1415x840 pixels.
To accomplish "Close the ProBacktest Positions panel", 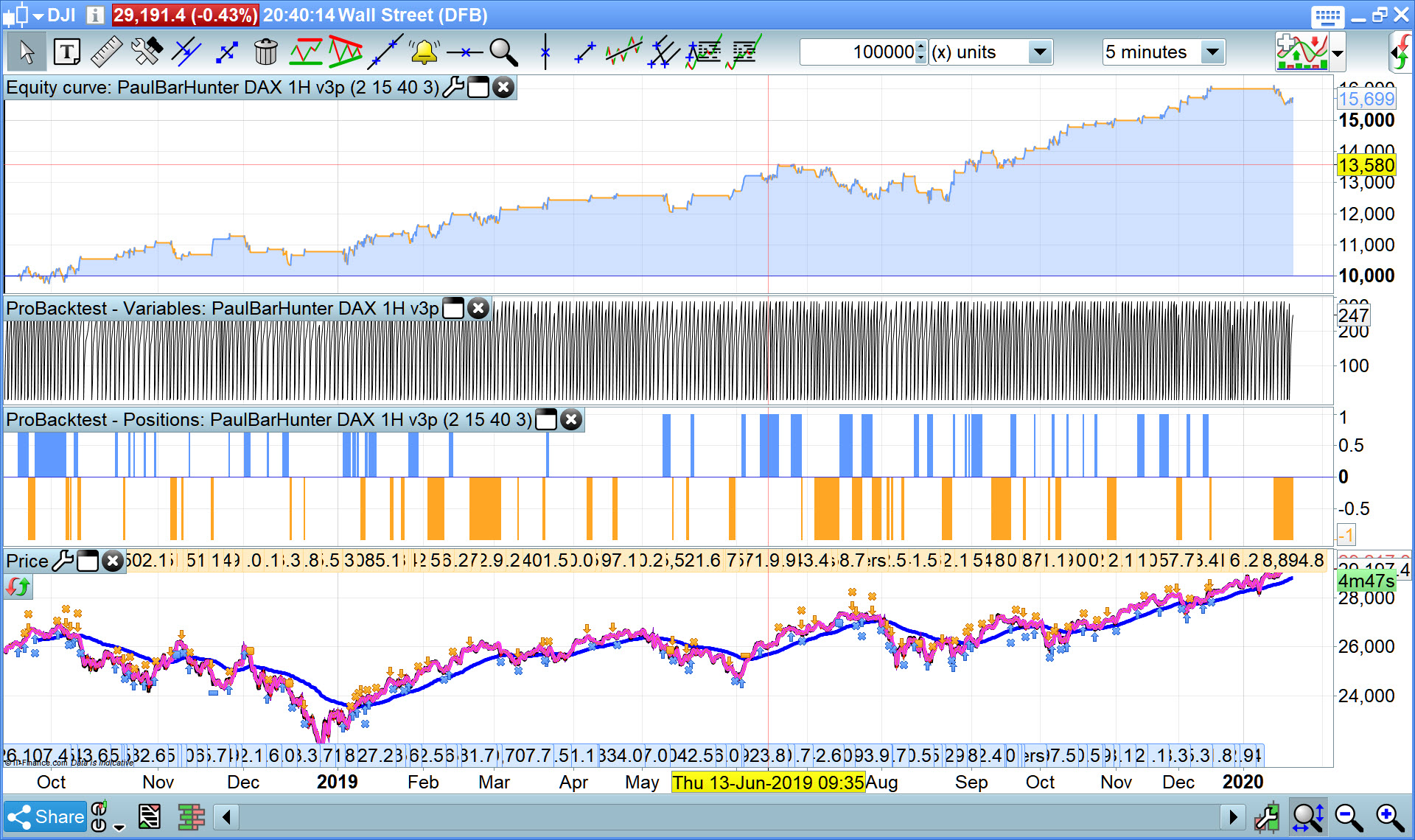I will pos(571,420).
